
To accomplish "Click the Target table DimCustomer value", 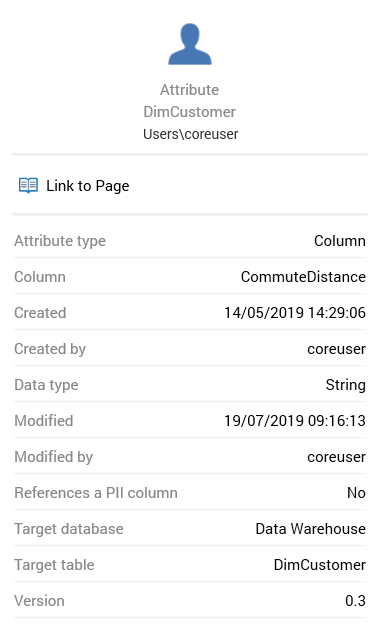I will click(x=320, y=565).
